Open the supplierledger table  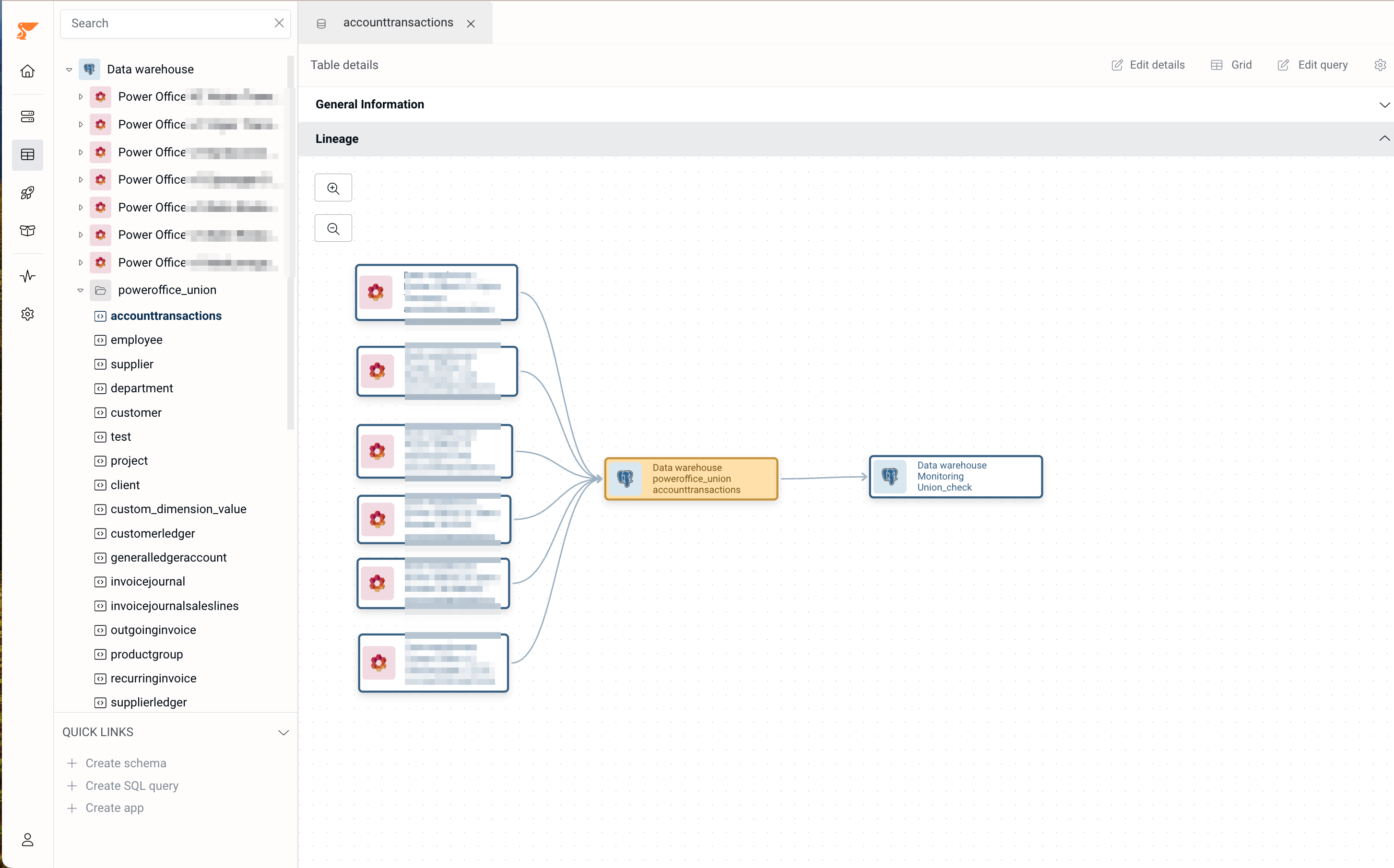(149, 703)
